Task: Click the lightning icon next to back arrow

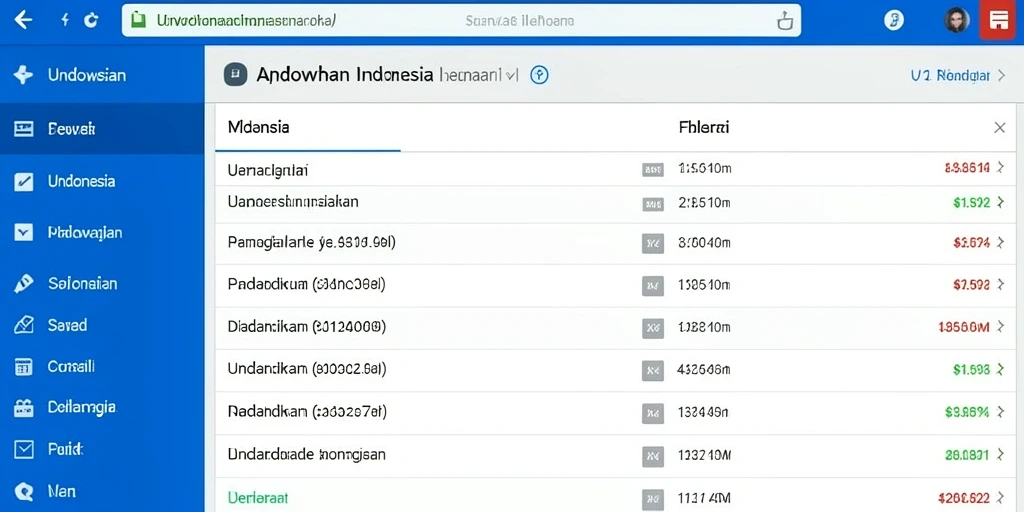Action: 65,20
